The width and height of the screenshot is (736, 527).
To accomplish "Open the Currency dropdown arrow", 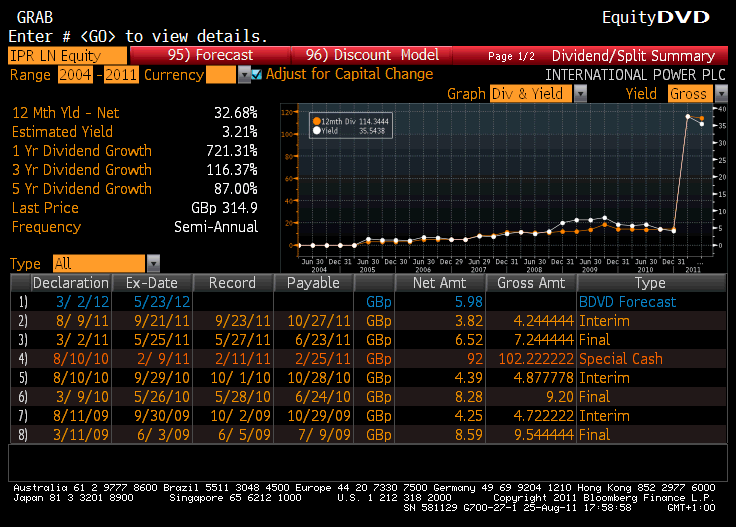I will pos(244,75).
